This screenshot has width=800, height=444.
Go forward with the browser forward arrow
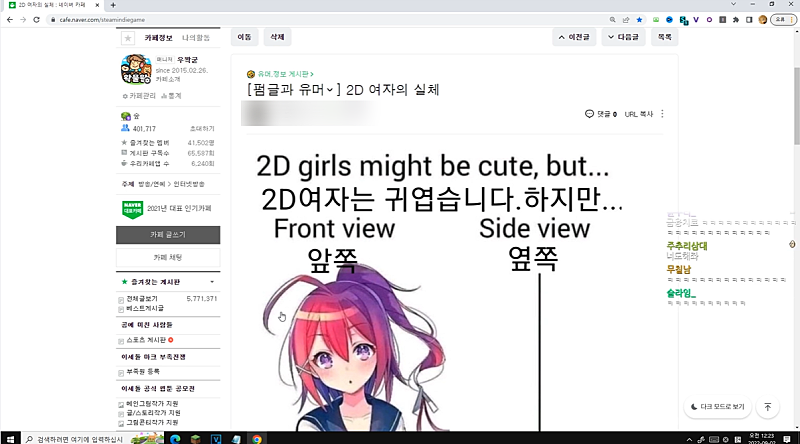[23, 19]
